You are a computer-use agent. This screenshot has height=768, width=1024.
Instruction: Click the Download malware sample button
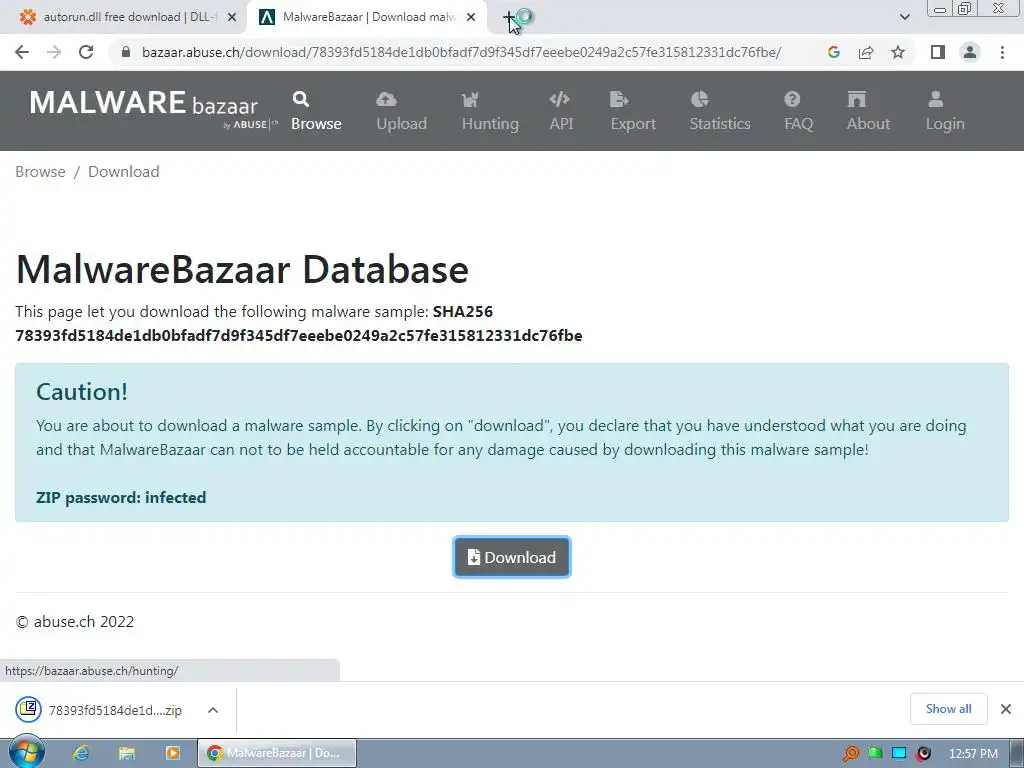coord(511,557)
